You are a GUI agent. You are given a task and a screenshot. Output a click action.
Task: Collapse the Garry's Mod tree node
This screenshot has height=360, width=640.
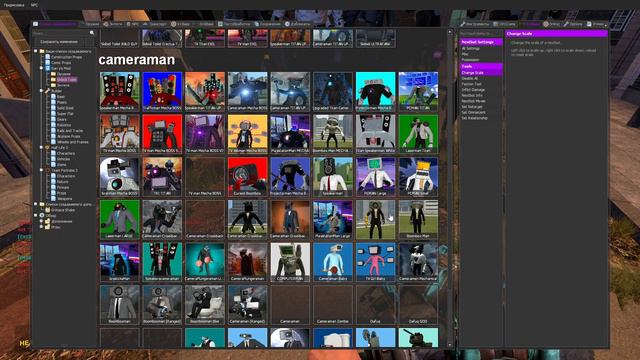[42, 68]
